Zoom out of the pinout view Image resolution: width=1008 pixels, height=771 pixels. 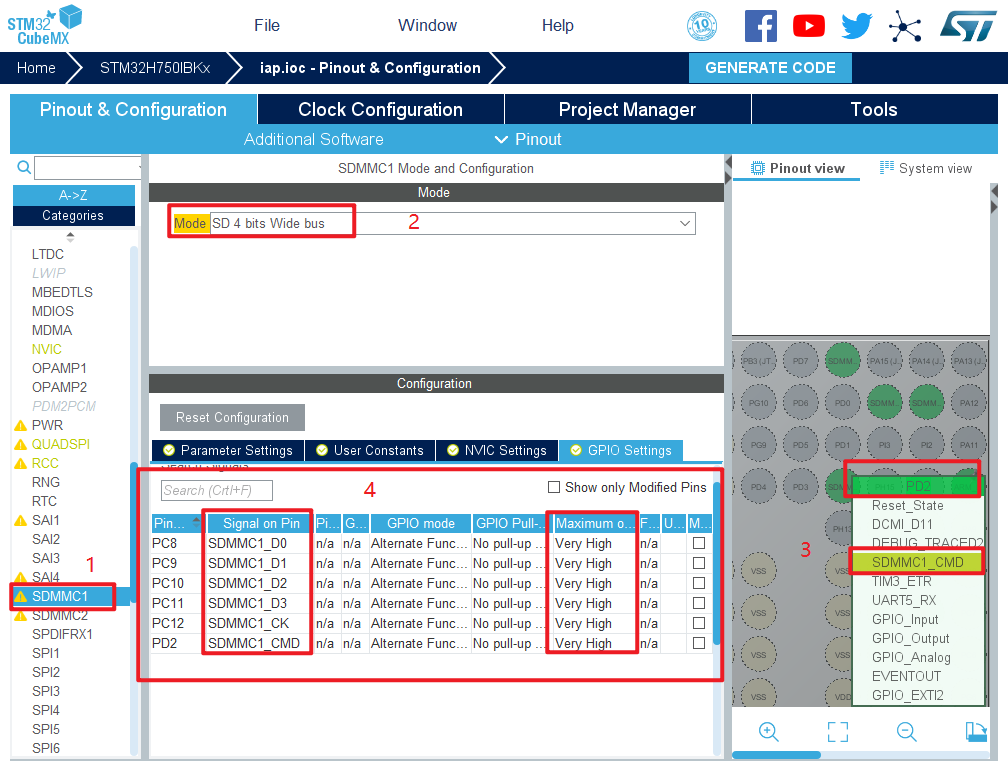coord(906,731)
